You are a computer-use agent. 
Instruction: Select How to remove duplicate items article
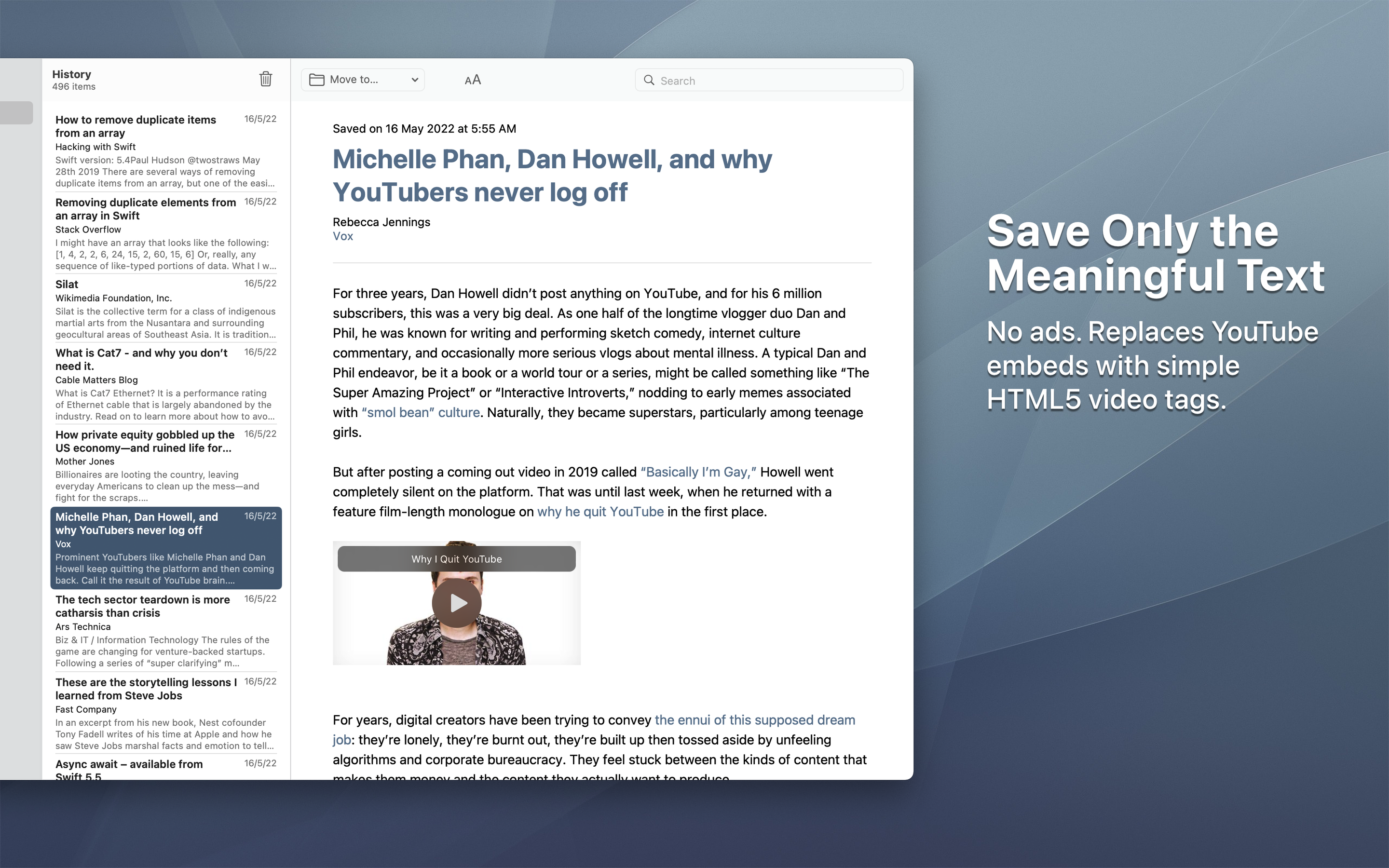click(x=166, y=151)
